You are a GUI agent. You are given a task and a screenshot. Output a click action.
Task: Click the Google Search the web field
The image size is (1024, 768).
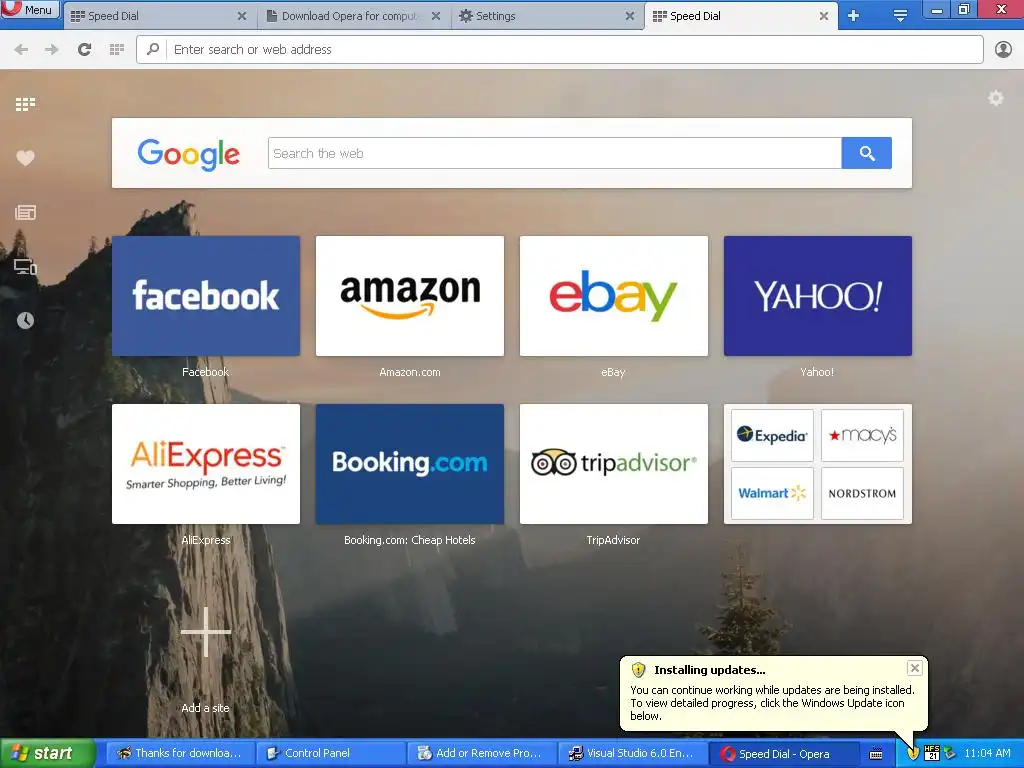[x=554, y=153]
